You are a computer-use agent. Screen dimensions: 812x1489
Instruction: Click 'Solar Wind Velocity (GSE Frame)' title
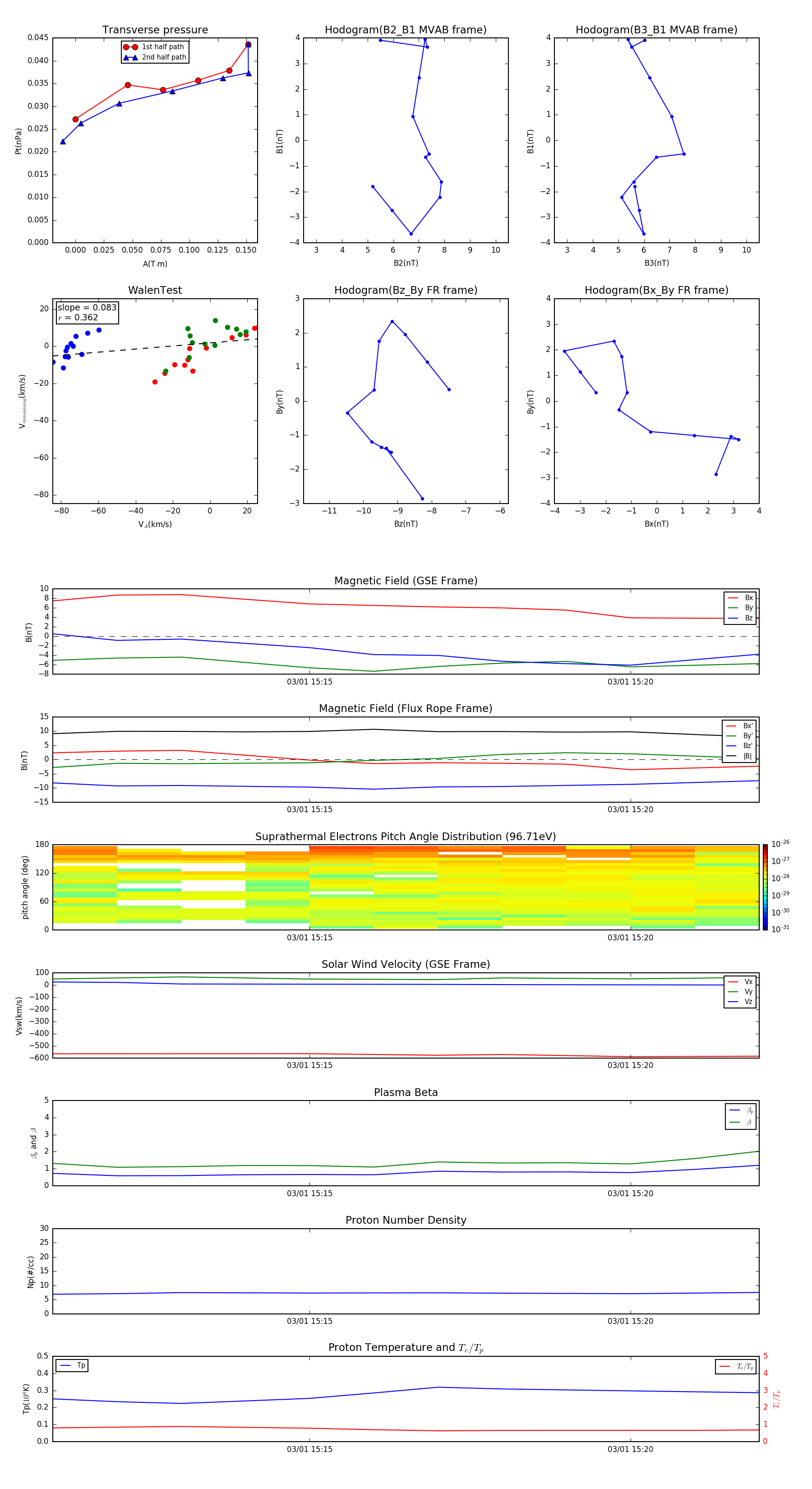tap(406, 965)
